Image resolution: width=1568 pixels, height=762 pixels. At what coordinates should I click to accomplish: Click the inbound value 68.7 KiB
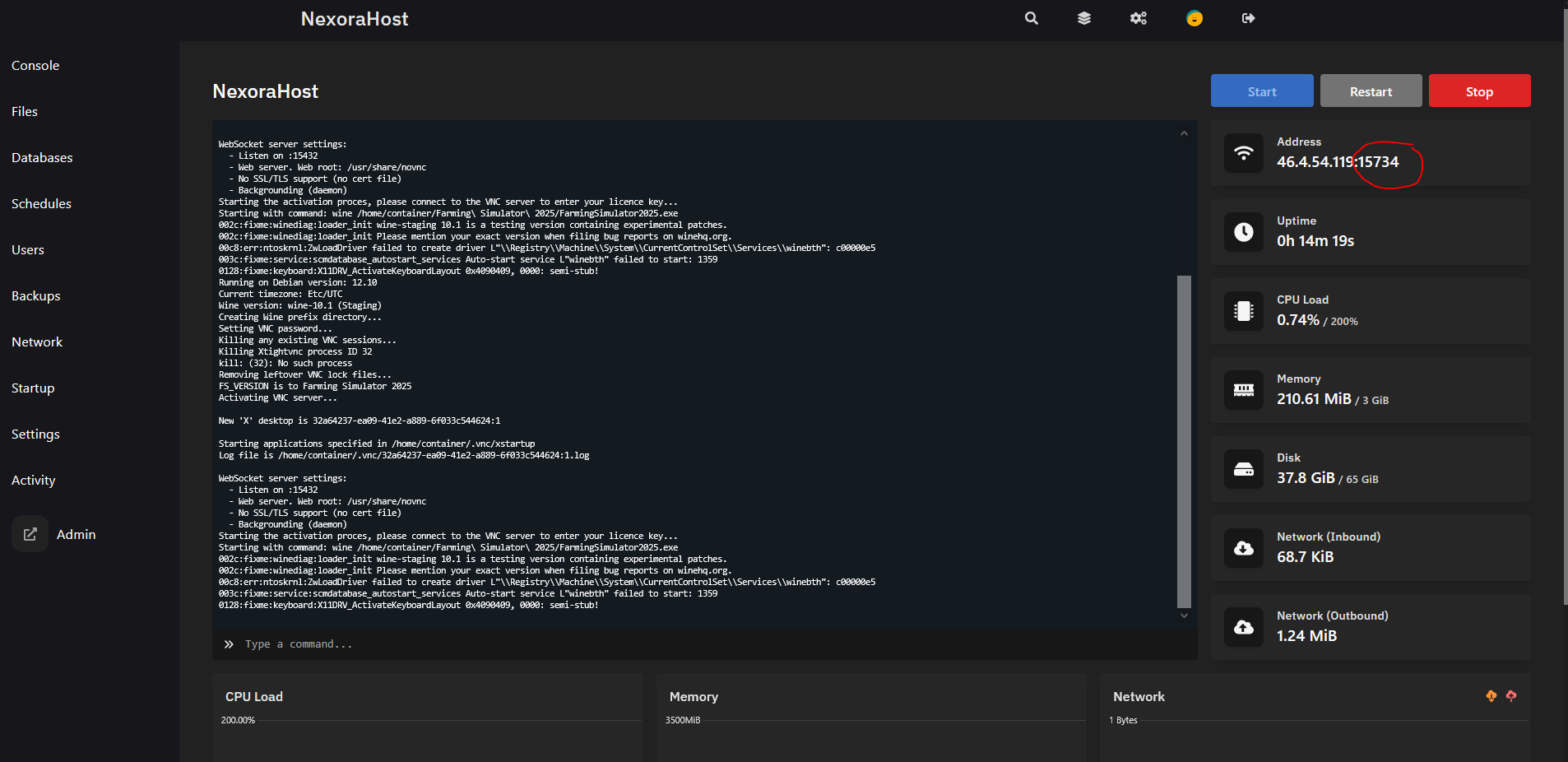point(1305,557)
